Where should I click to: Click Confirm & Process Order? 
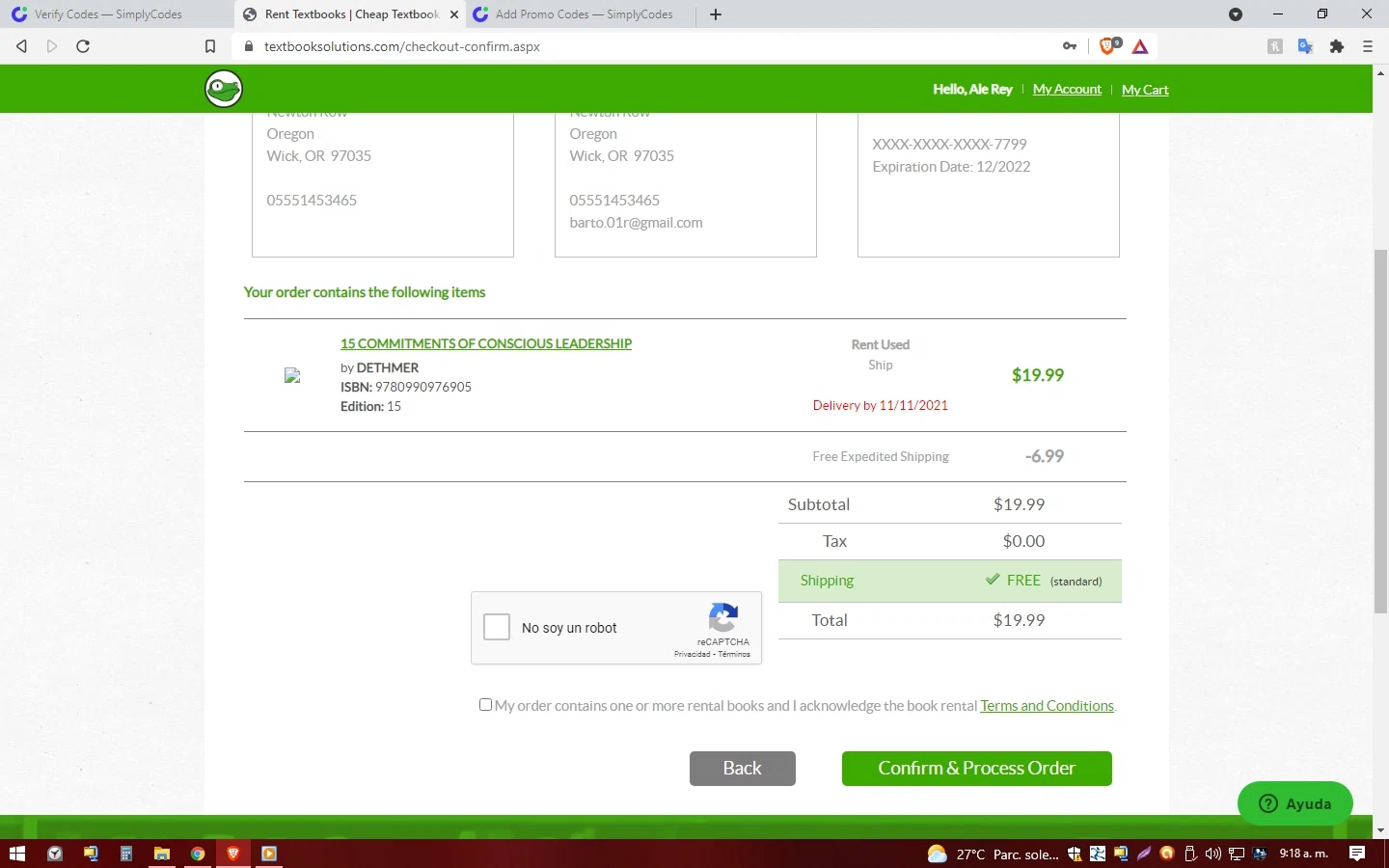pos(977,769)
